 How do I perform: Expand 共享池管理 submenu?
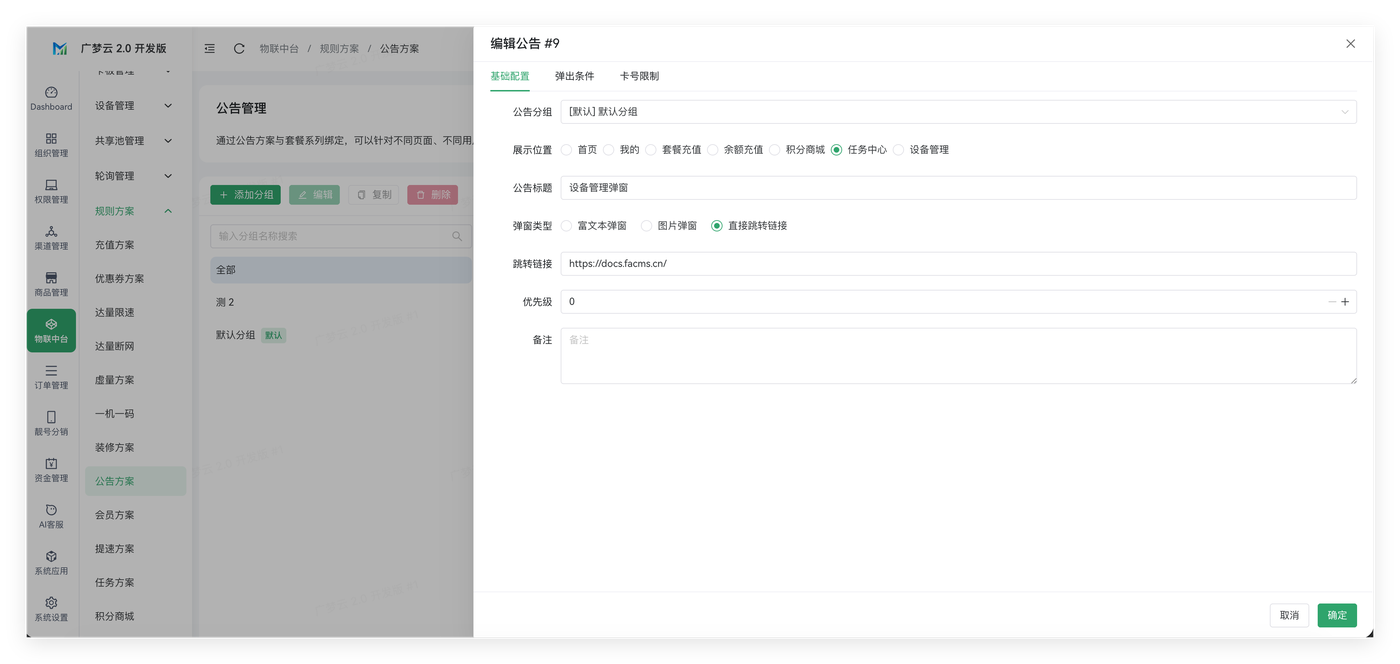click(134, 141)
